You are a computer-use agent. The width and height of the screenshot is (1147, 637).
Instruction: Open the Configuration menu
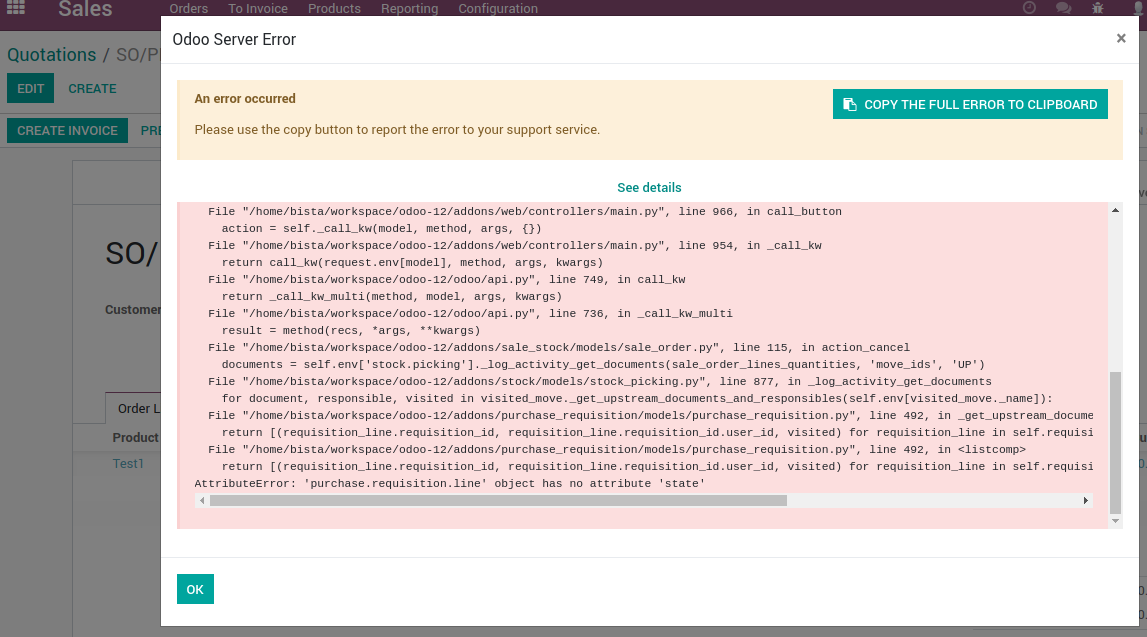pos(498,9)
